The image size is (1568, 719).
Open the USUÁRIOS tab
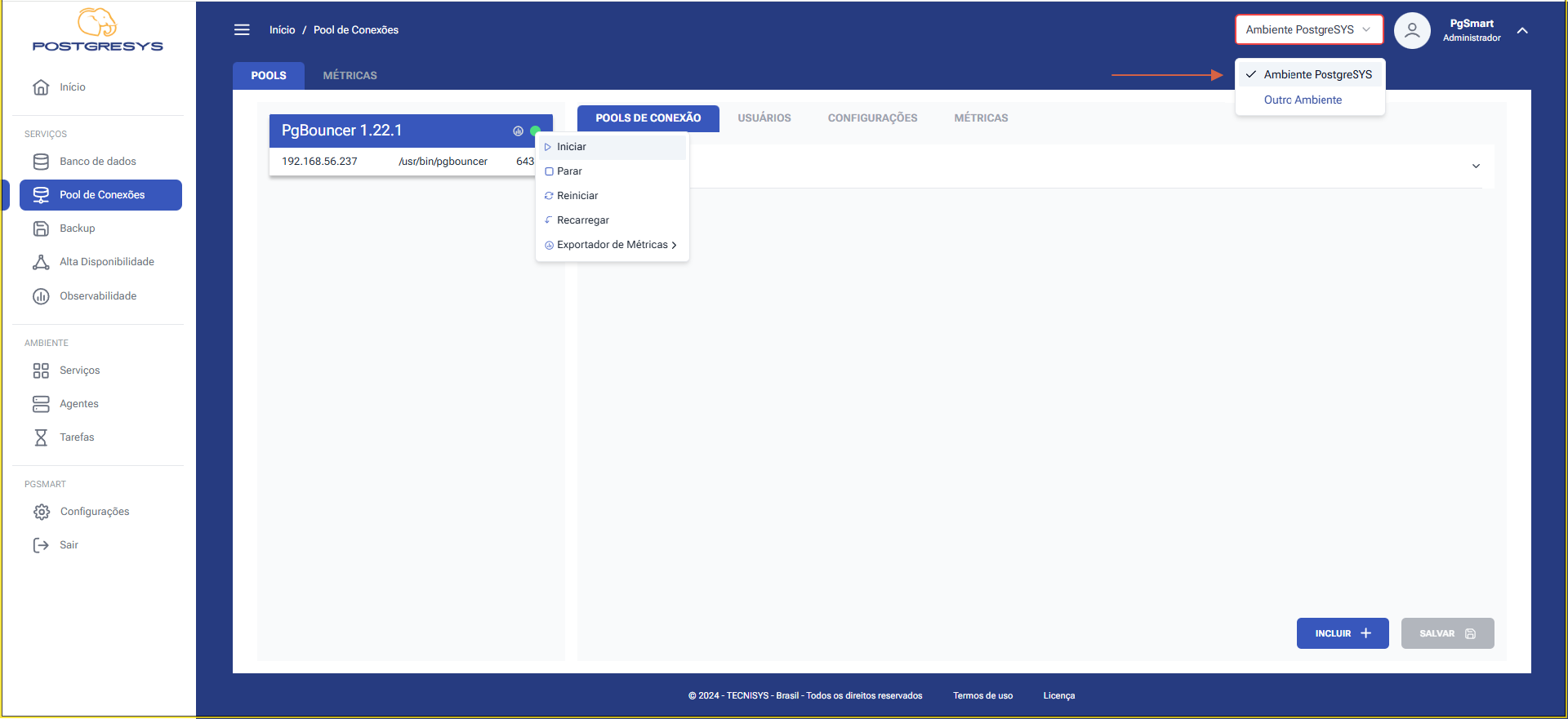point(764,118)
